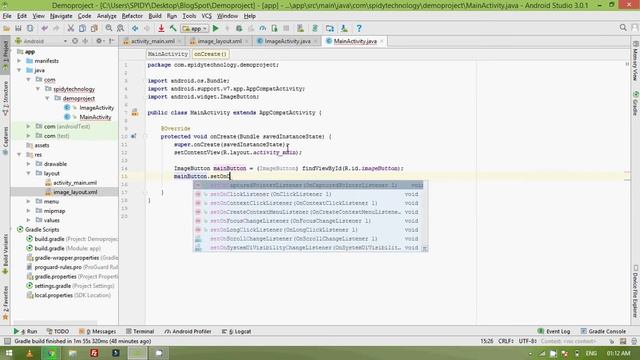
Task: Collapse the res folder
Action: pos(19,155)
